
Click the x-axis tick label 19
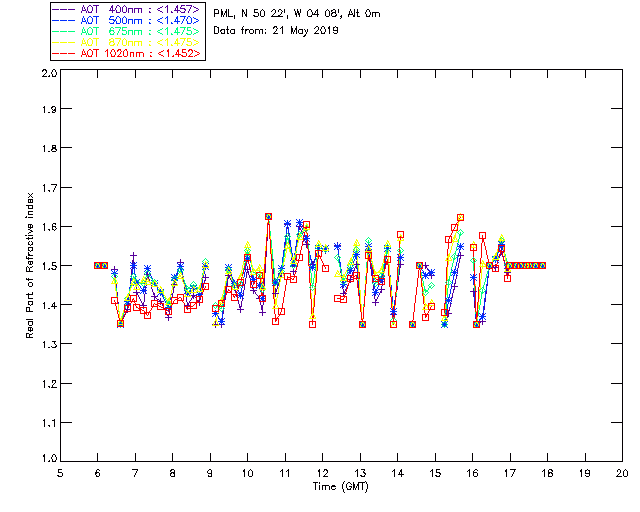[585, 473]
